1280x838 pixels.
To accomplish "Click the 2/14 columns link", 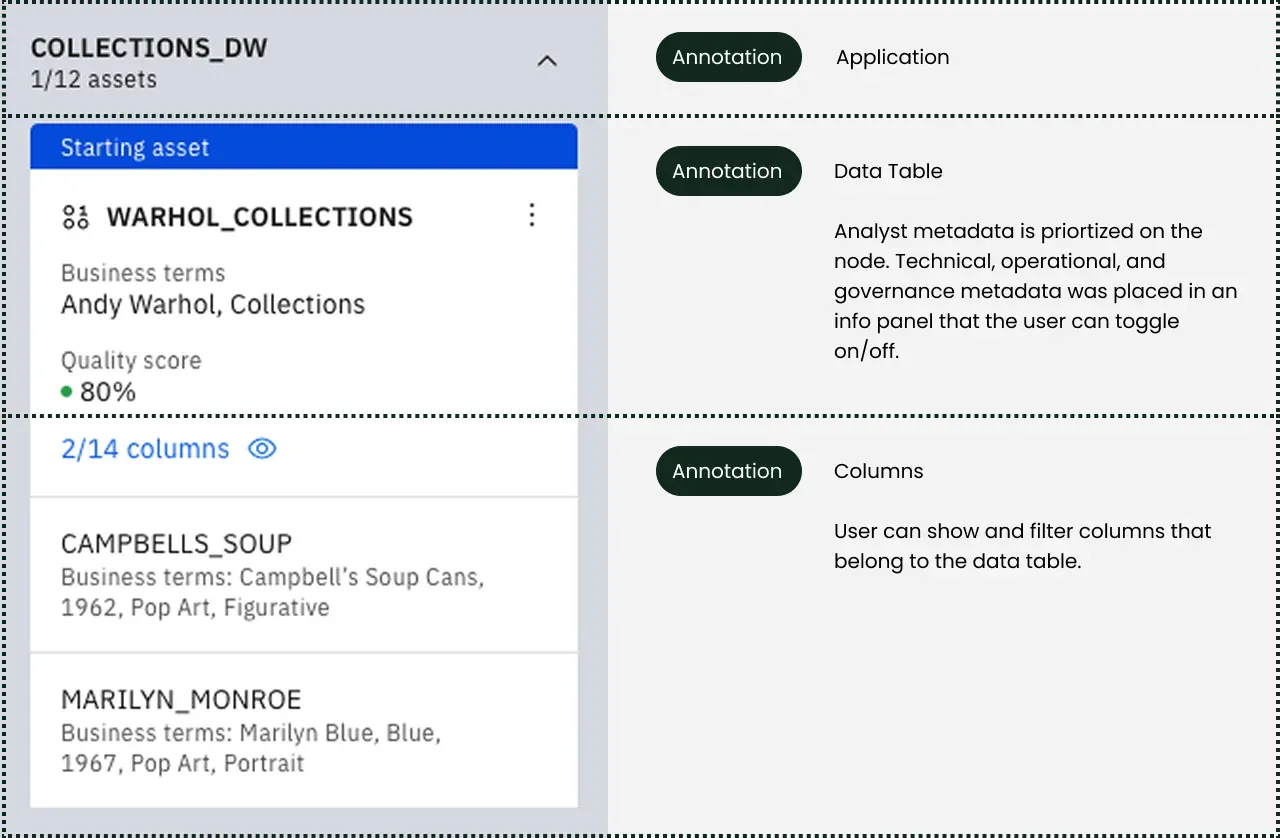I will [x=145, y=449].
